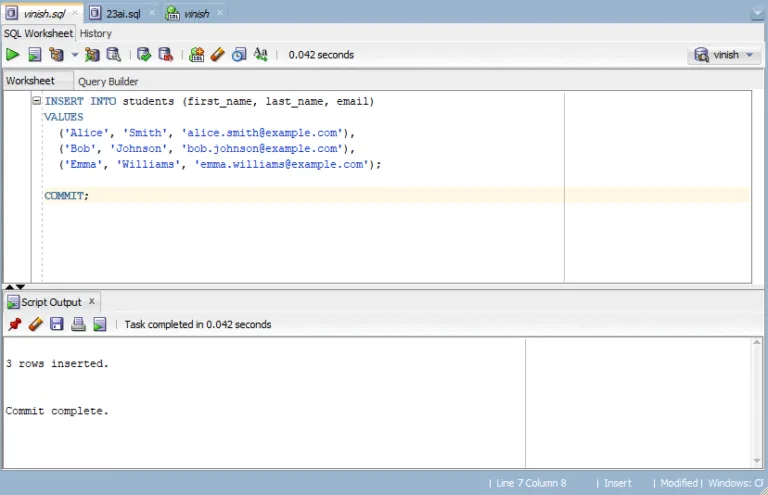Screen dimensions: 768x495
Task: Click the Line 7 Column 8 status entry
Action: click(x=531, y=483)
